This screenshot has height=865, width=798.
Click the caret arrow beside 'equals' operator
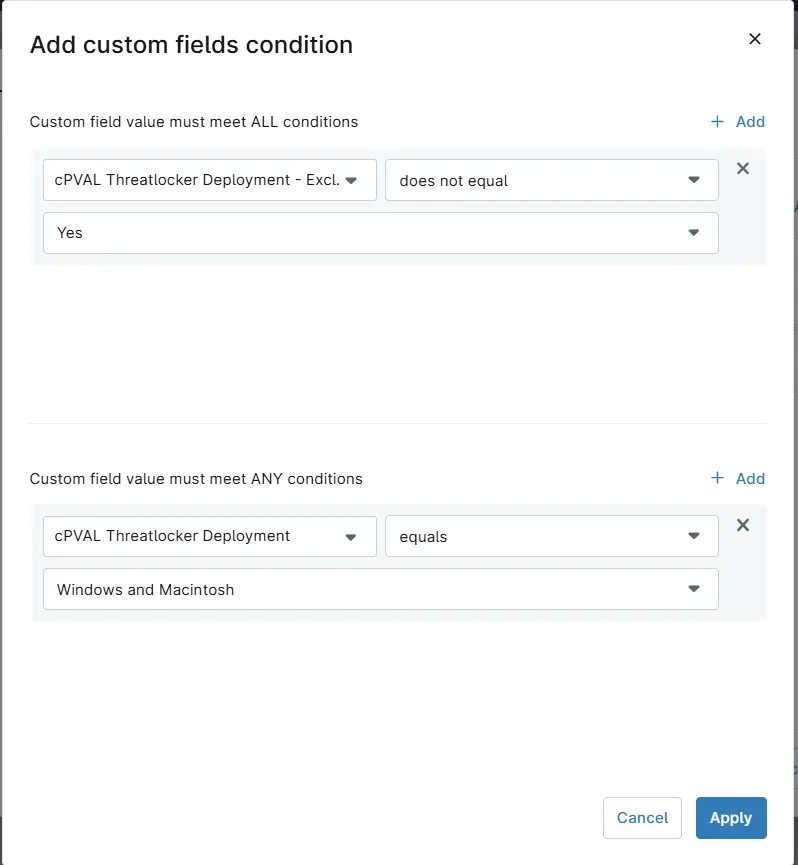point(694,536)
